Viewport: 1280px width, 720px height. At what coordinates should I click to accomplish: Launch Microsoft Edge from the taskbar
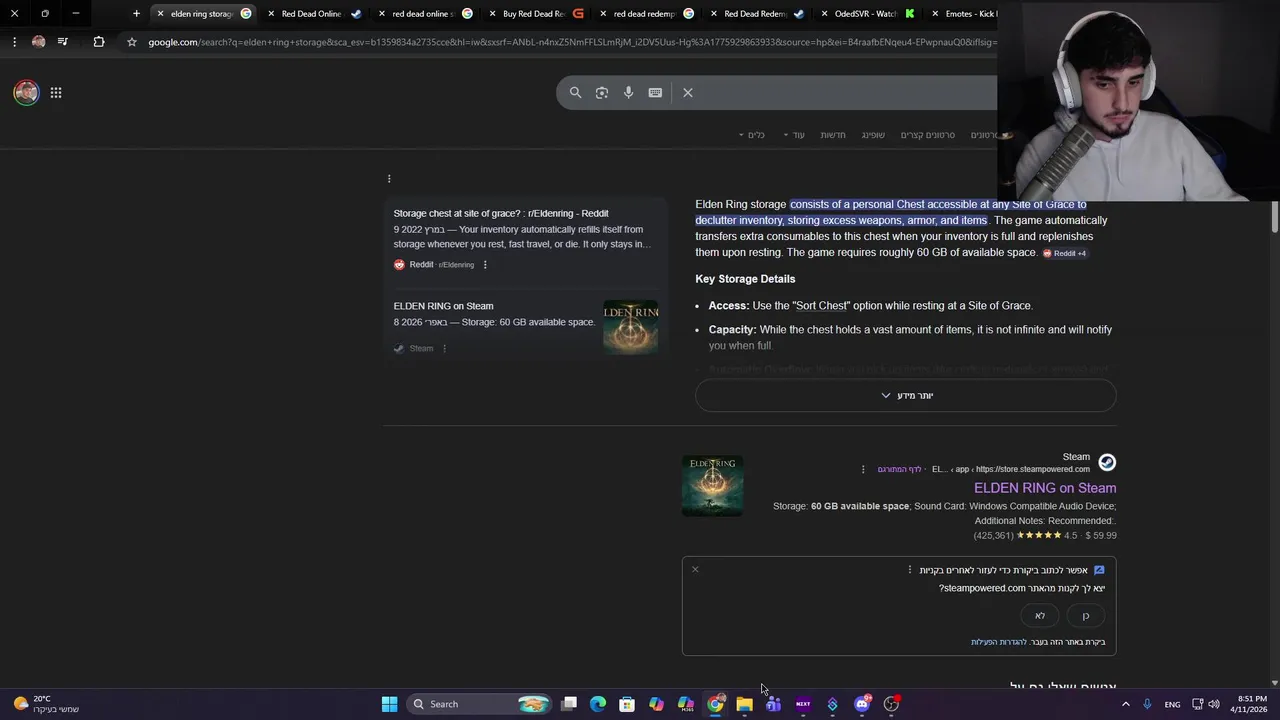tap(598, 704)
